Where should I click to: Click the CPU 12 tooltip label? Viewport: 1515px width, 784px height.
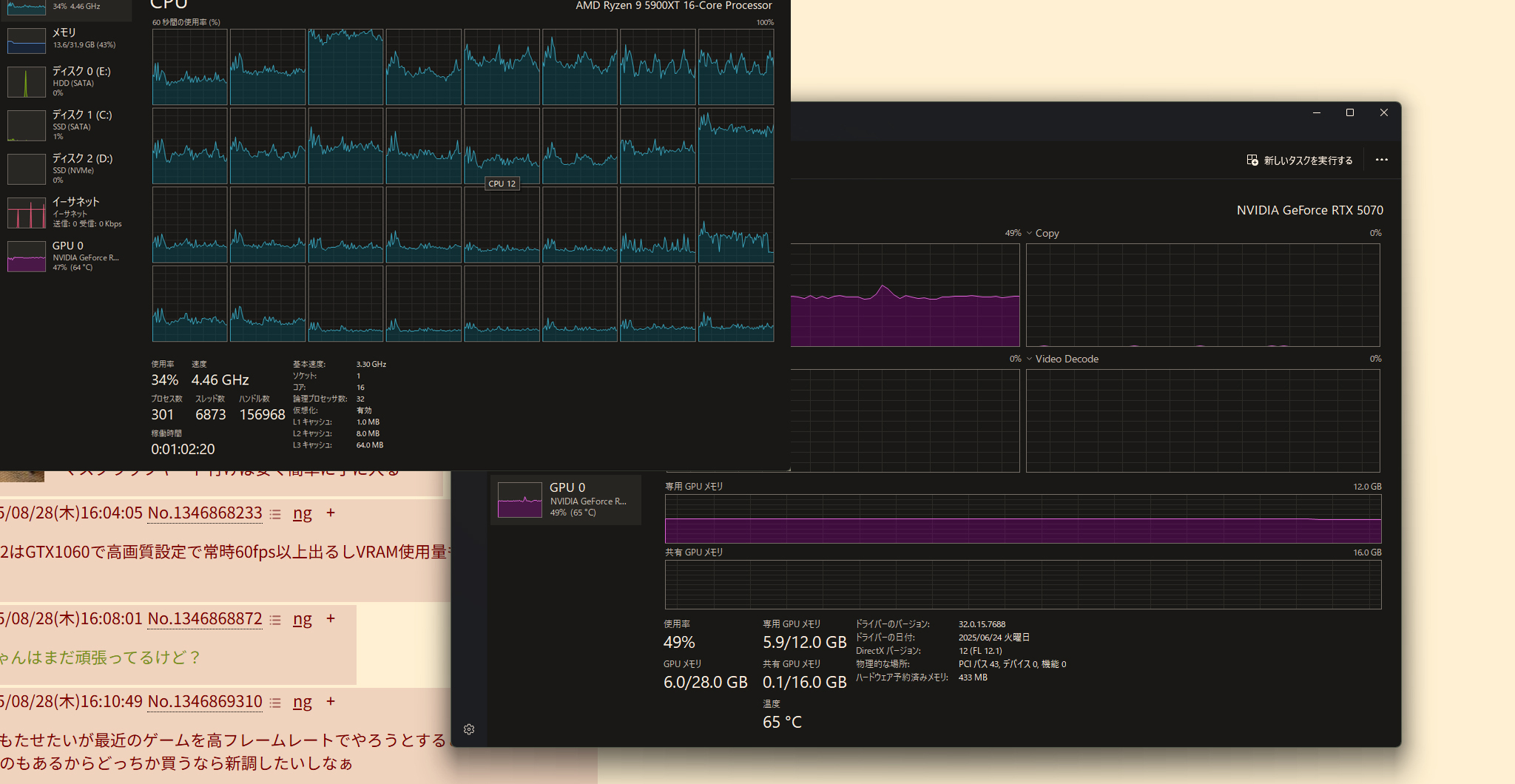[502, 183]
